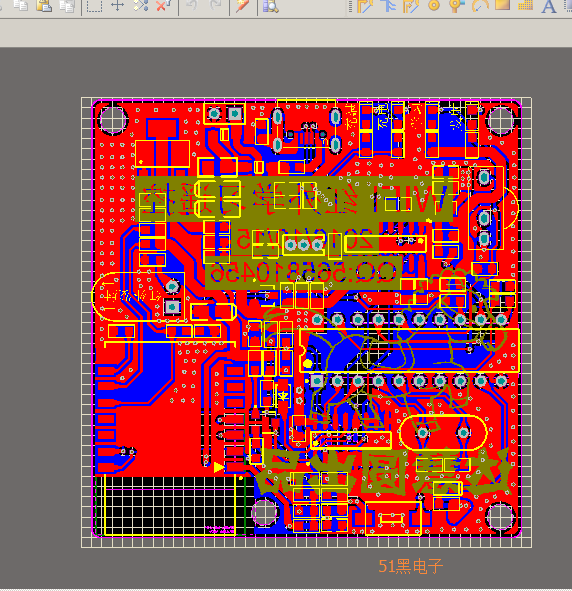Screen dimensions: 572x591
Task: Choose the Place Via tool
Action: (457, 6)
